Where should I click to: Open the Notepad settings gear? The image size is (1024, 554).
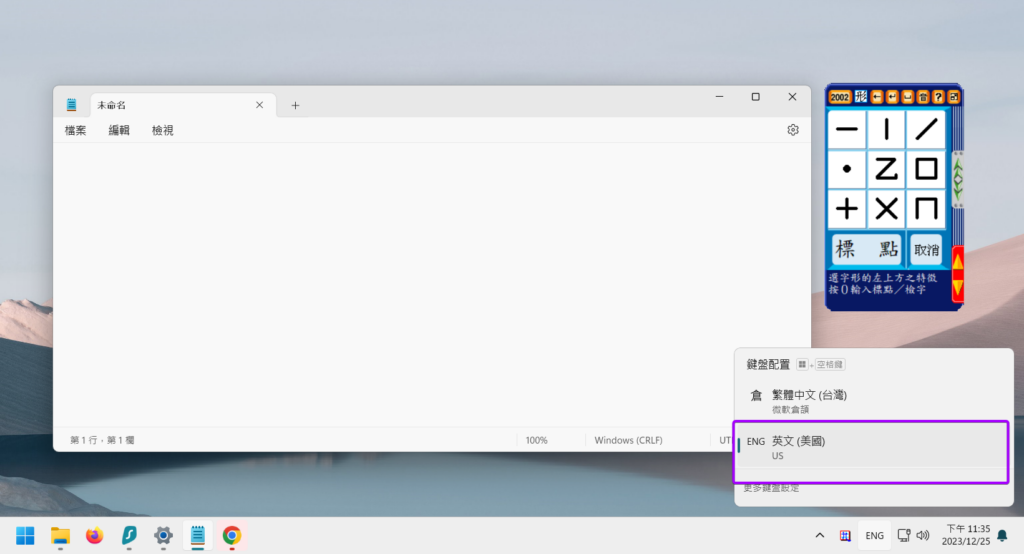(x=793, y=130)
